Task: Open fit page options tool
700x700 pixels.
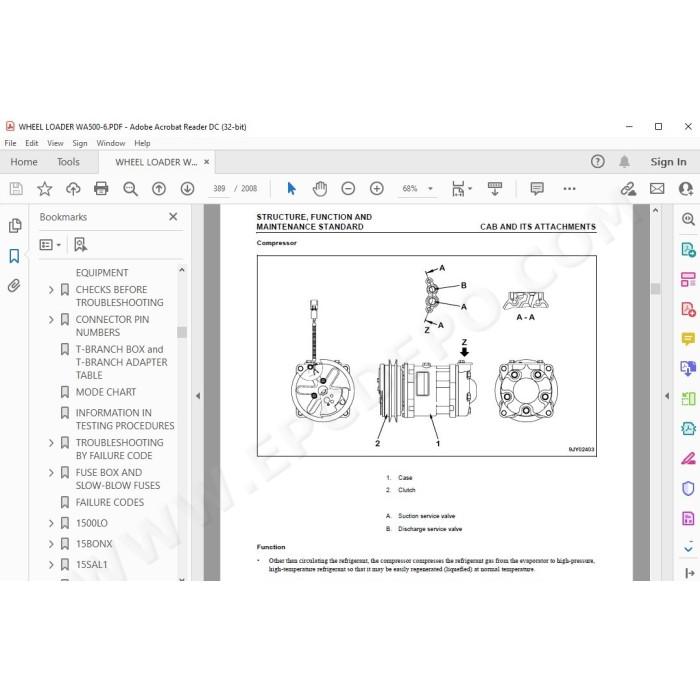Action: point(462,188)
